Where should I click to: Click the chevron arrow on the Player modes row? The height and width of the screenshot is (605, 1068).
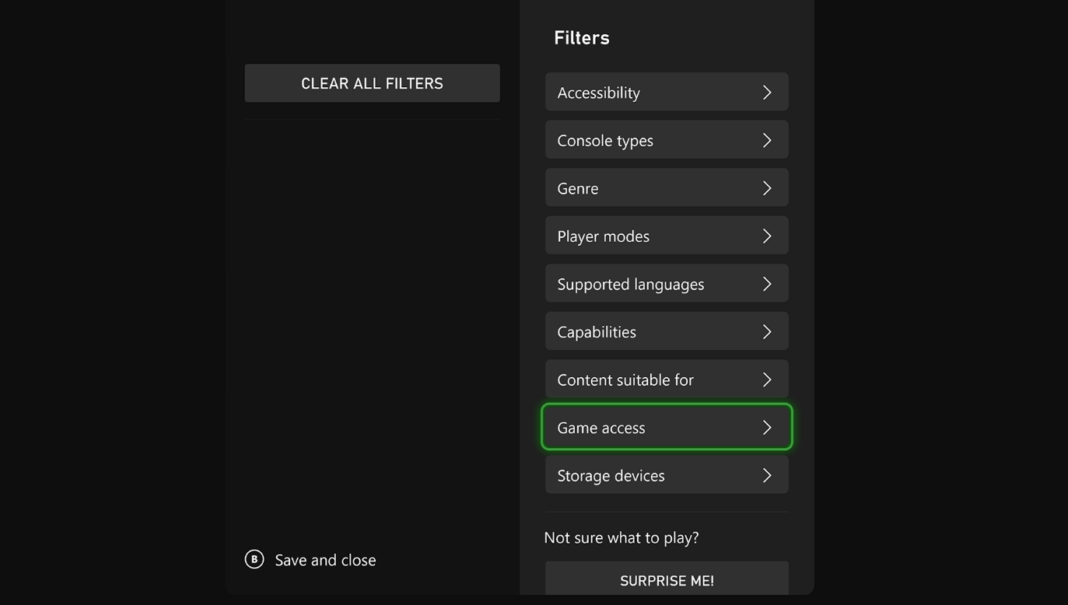tap(767, 236)
